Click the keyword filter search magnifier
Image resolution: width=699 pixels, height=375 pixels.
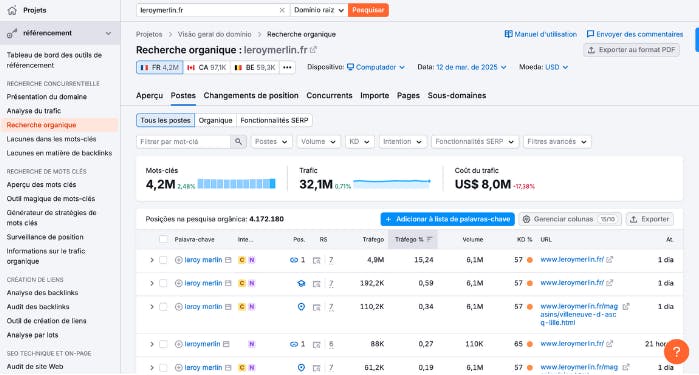pyautogui.click(x=238, y=141)
